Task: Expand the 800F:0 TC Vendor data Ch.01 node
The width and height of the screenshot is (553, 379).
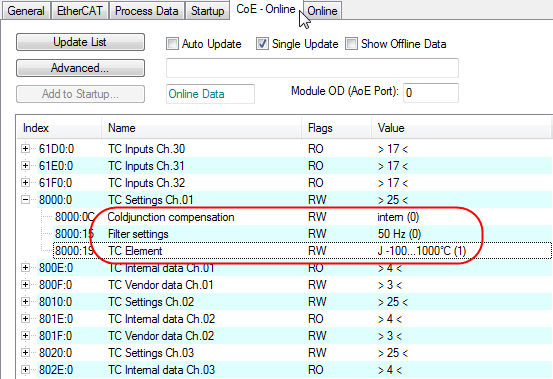Action: pyautogui.click(x=25, y=285)
